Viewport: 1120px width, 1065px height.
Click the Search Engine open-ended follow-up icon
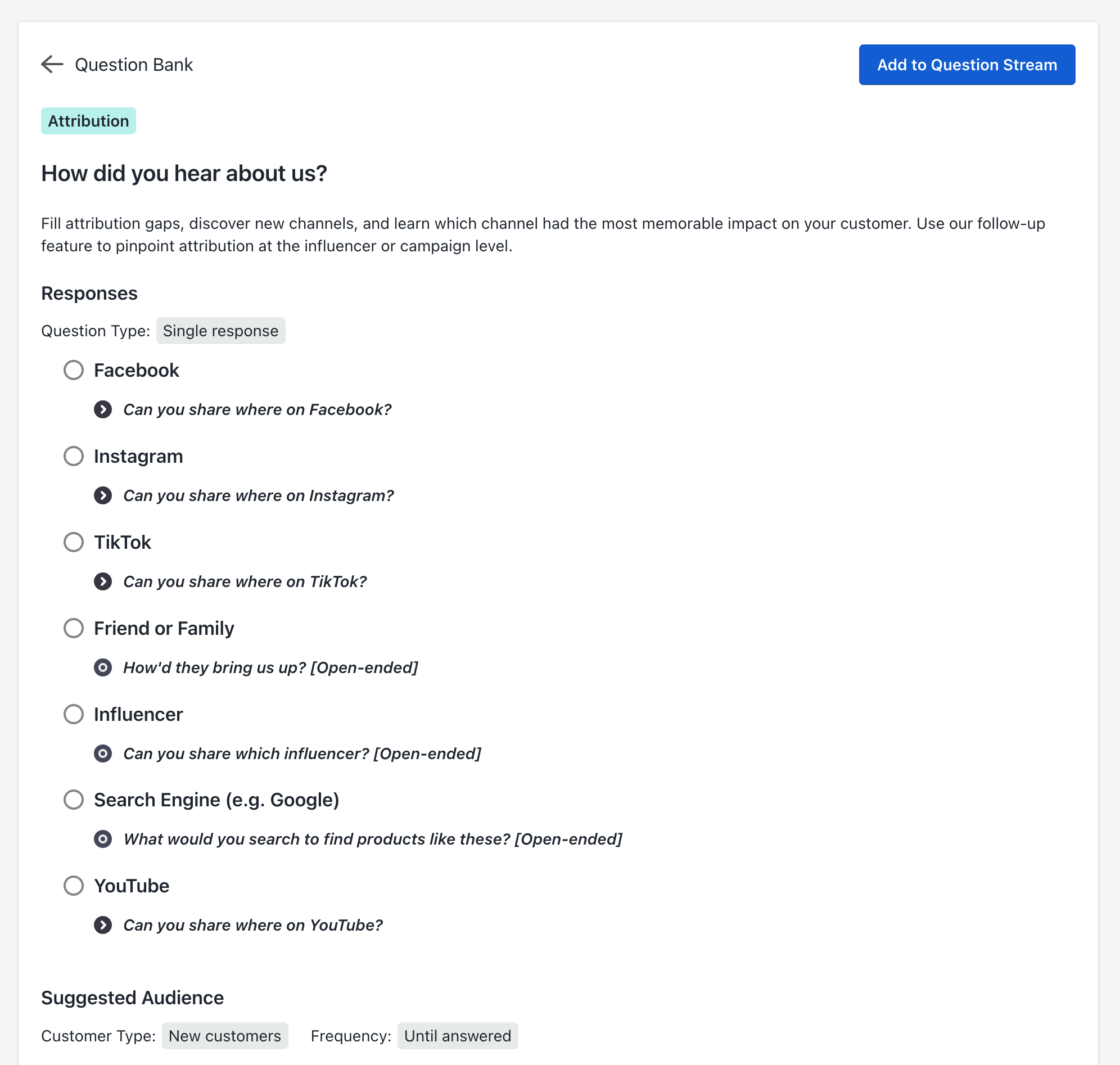103,839
